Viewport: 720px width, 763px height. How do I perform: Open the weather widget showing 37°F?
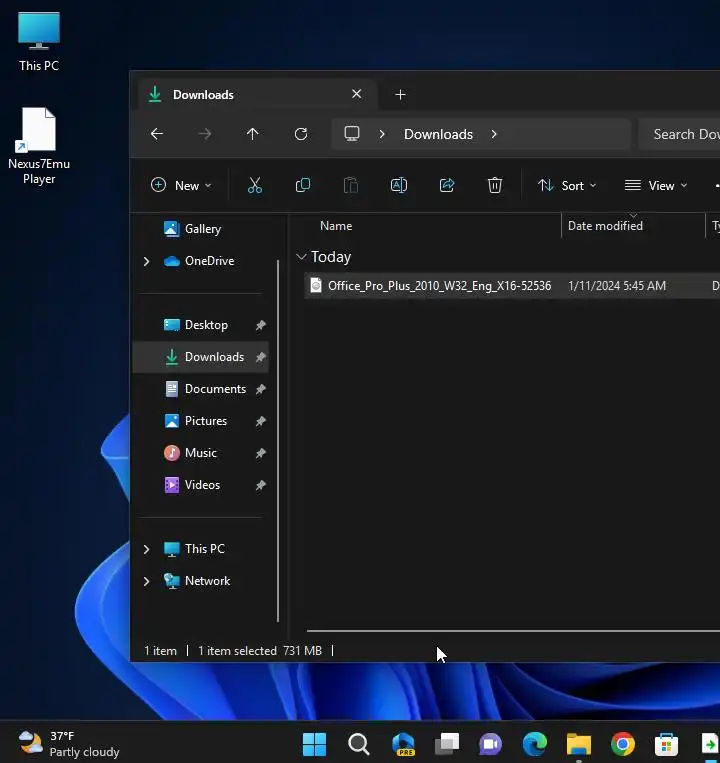(69, 744)
